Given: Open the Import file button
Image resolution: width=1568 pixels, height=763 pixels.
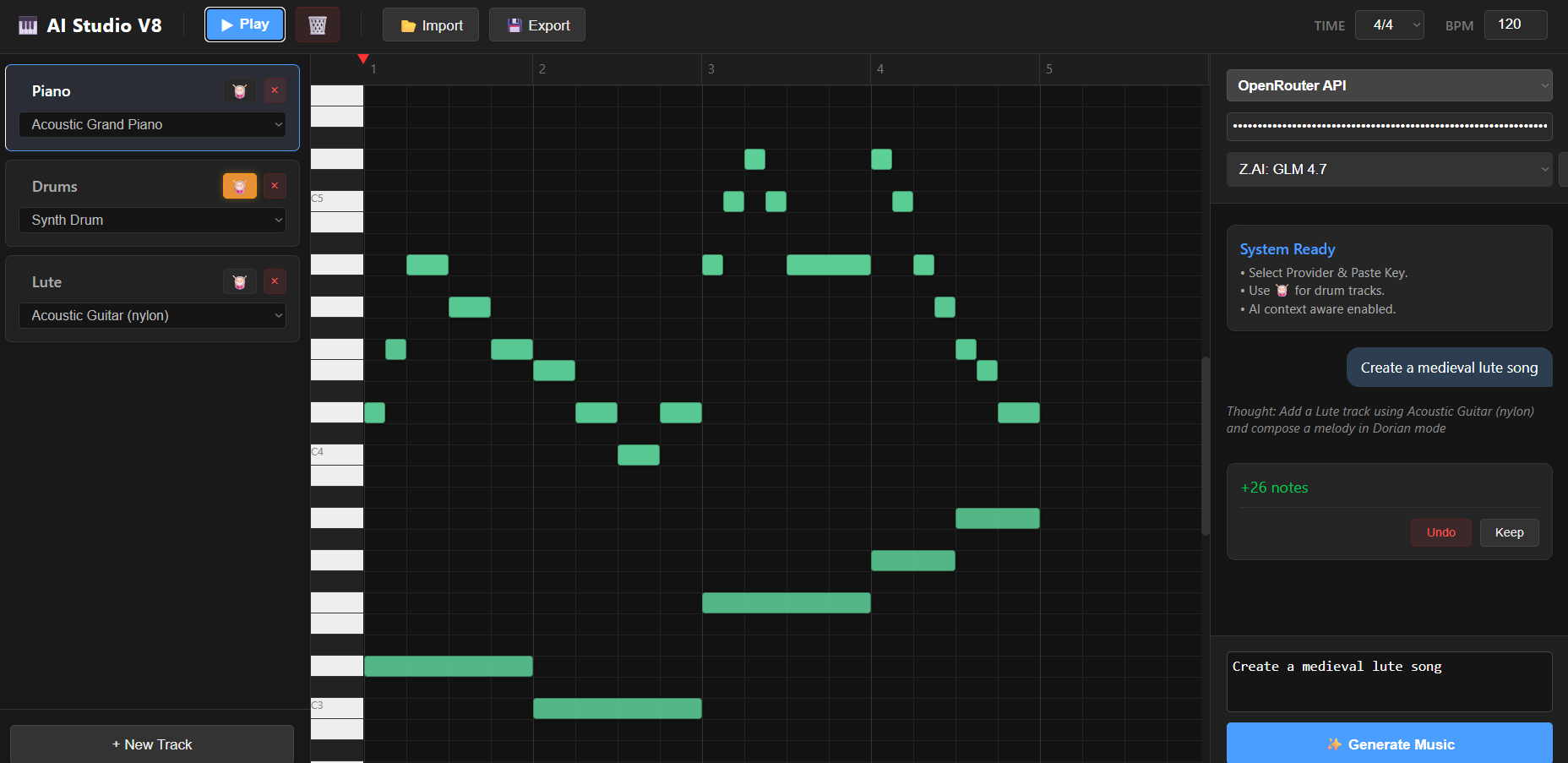Looking at the screenshot, I should pyautogui.click(x=431, y=25).
